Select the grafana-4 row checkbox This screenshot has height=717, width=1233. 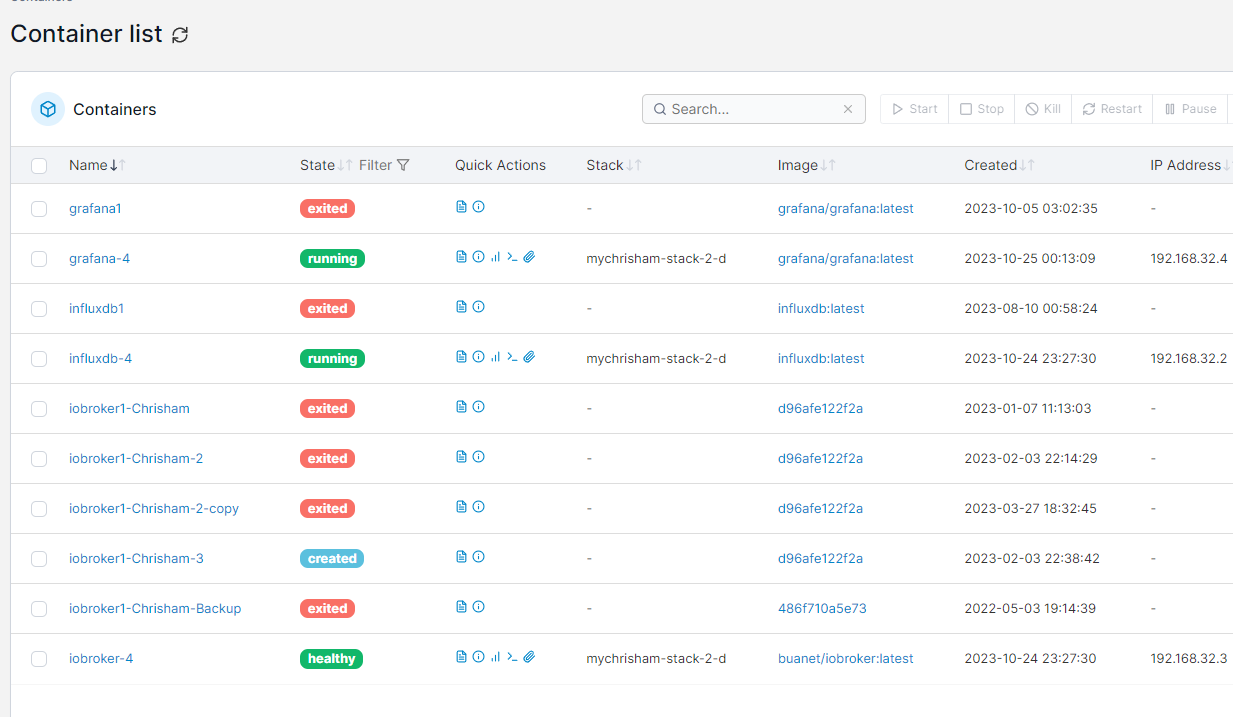39,259
